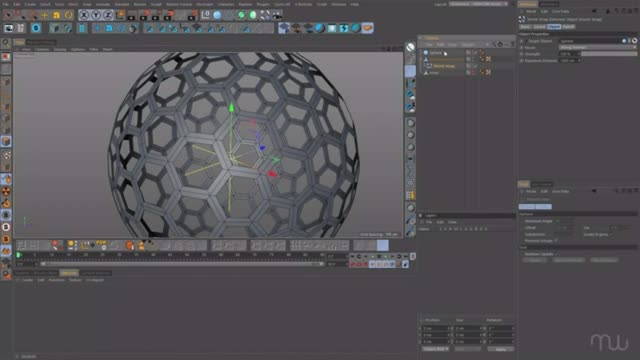Viewport: 640px width, 360px height.
Task: Click the blue sphere icon in top toolbar
Action: [217, 15]
